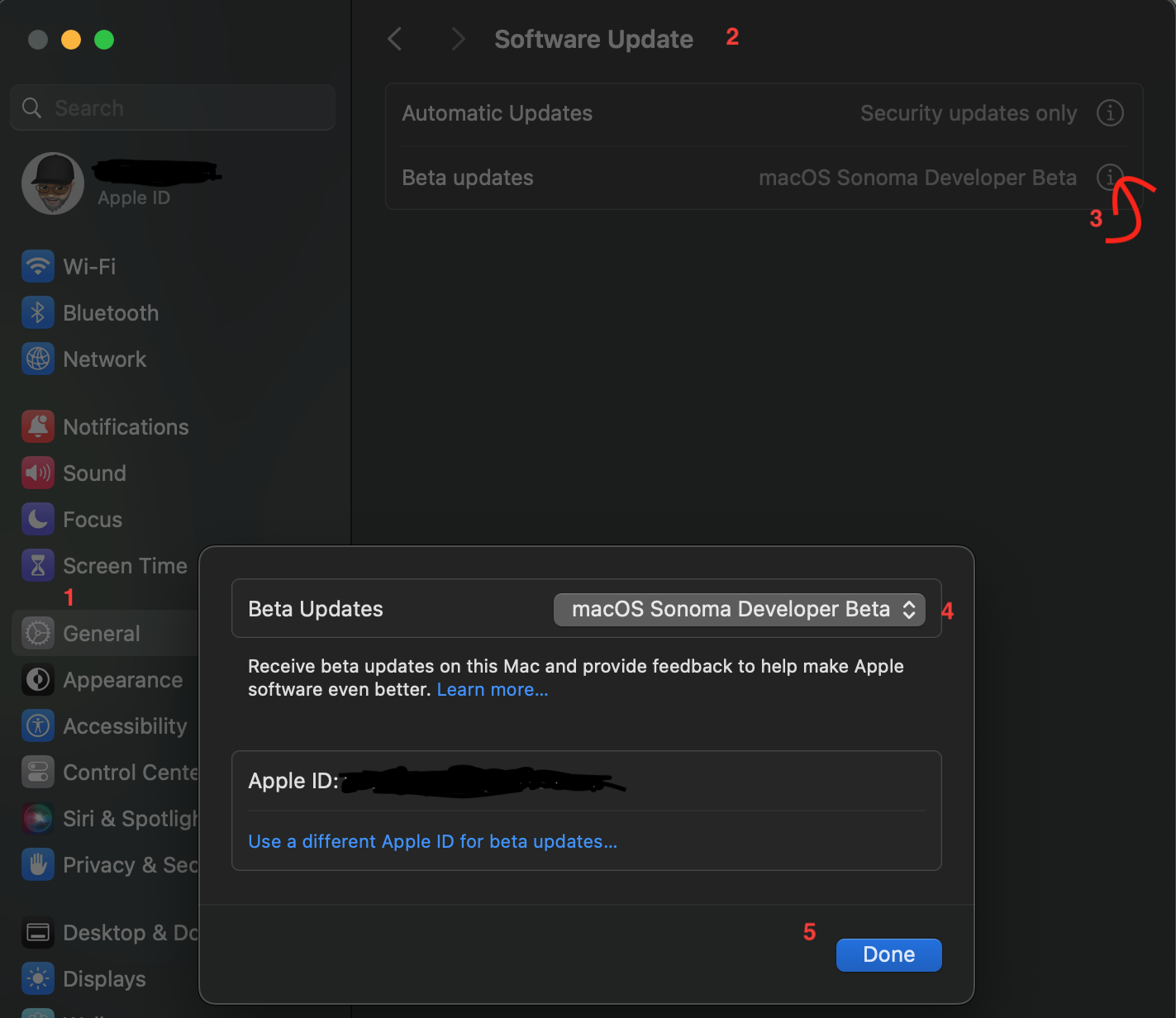
Task: Click the green zoom window button
Action: 104,40
